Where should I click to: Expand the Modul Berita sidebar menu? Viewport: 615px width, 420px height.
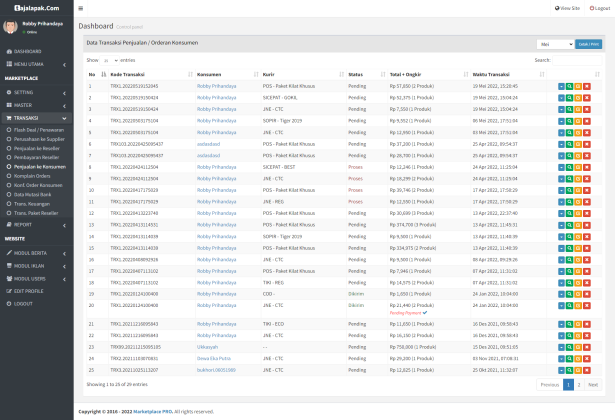tap(32, 252)
